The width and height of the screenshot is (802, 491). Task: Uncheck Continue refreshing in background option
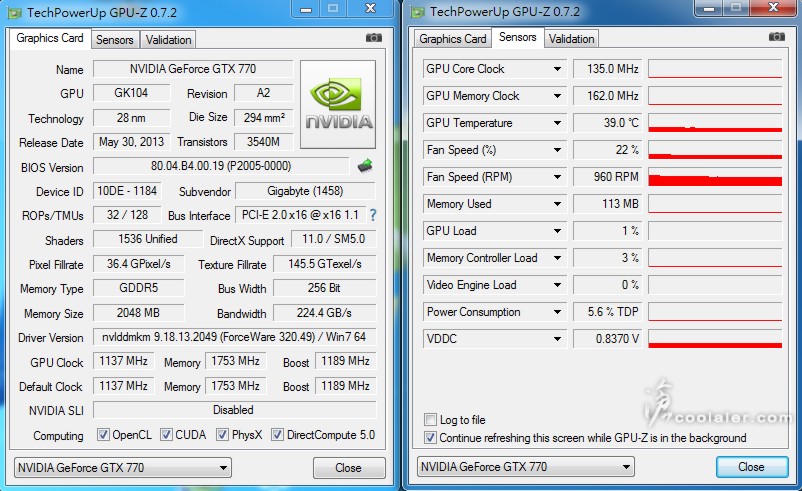430,438
